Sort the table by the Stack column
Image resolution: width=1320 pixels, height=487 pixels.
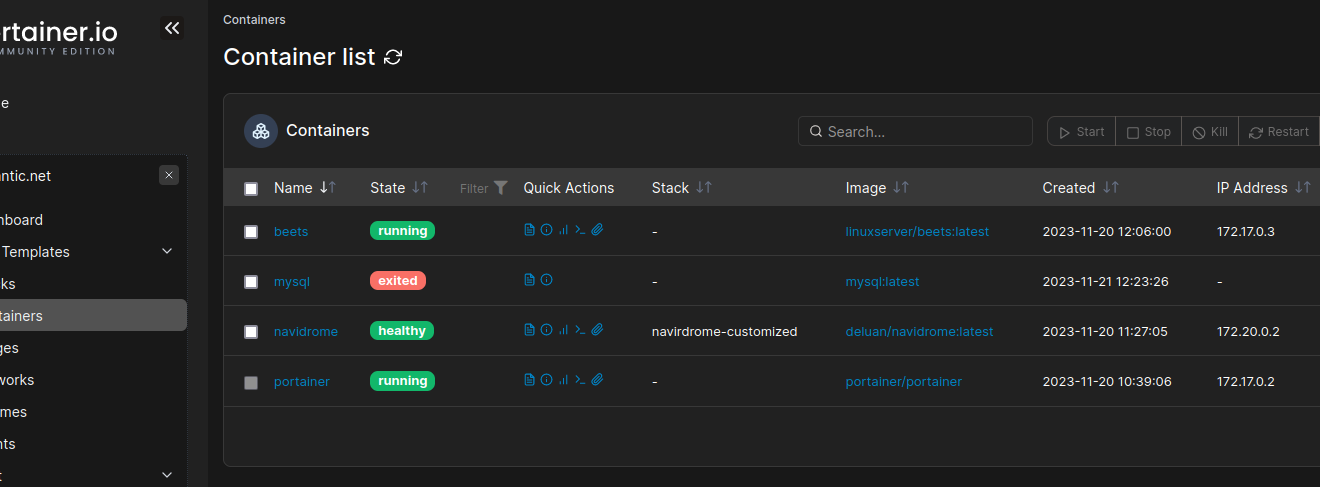(682, 188)
